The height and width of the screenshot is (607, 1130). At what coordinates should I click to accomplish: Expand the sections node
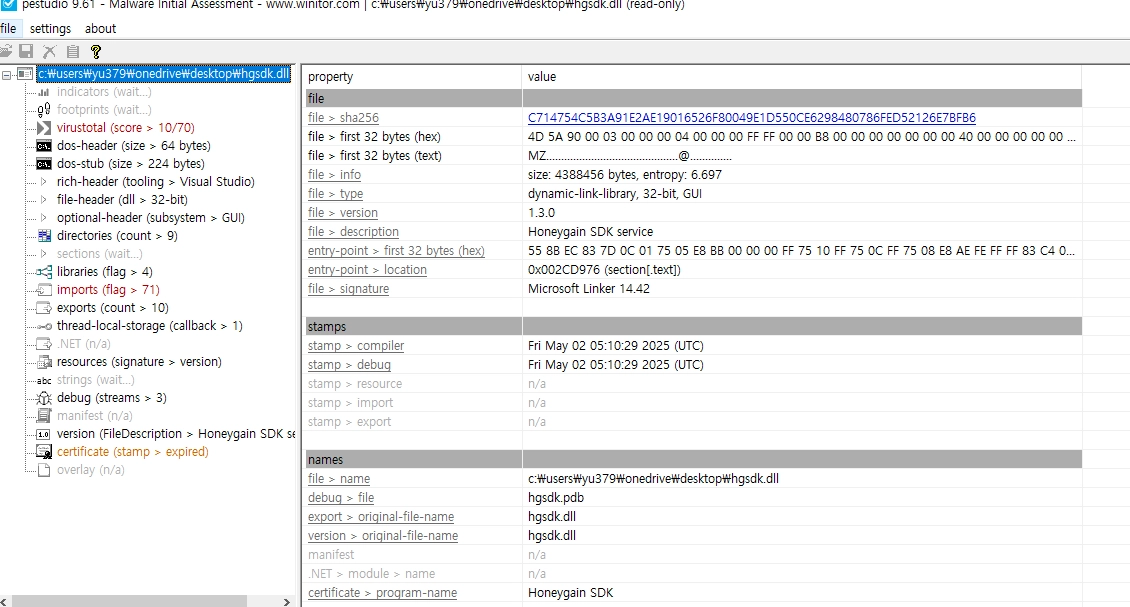click(x=44, y=254)
